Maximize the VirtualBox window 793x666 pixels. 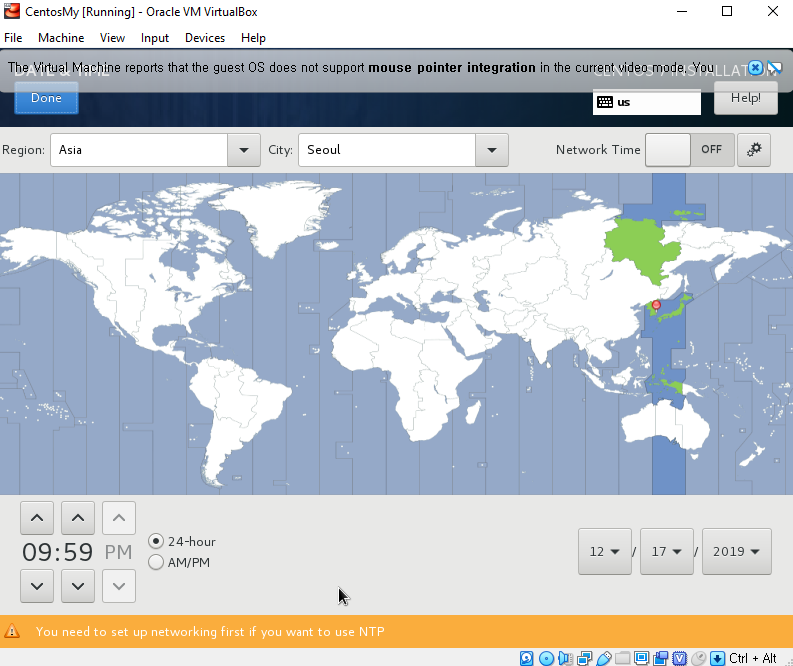(727, 11)
